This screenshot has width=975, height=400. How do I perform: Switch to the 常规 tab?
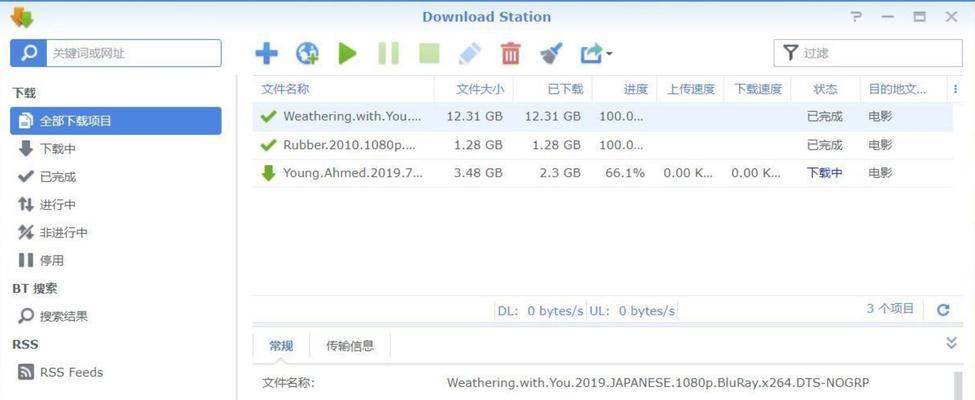click(x=281, y=347)
